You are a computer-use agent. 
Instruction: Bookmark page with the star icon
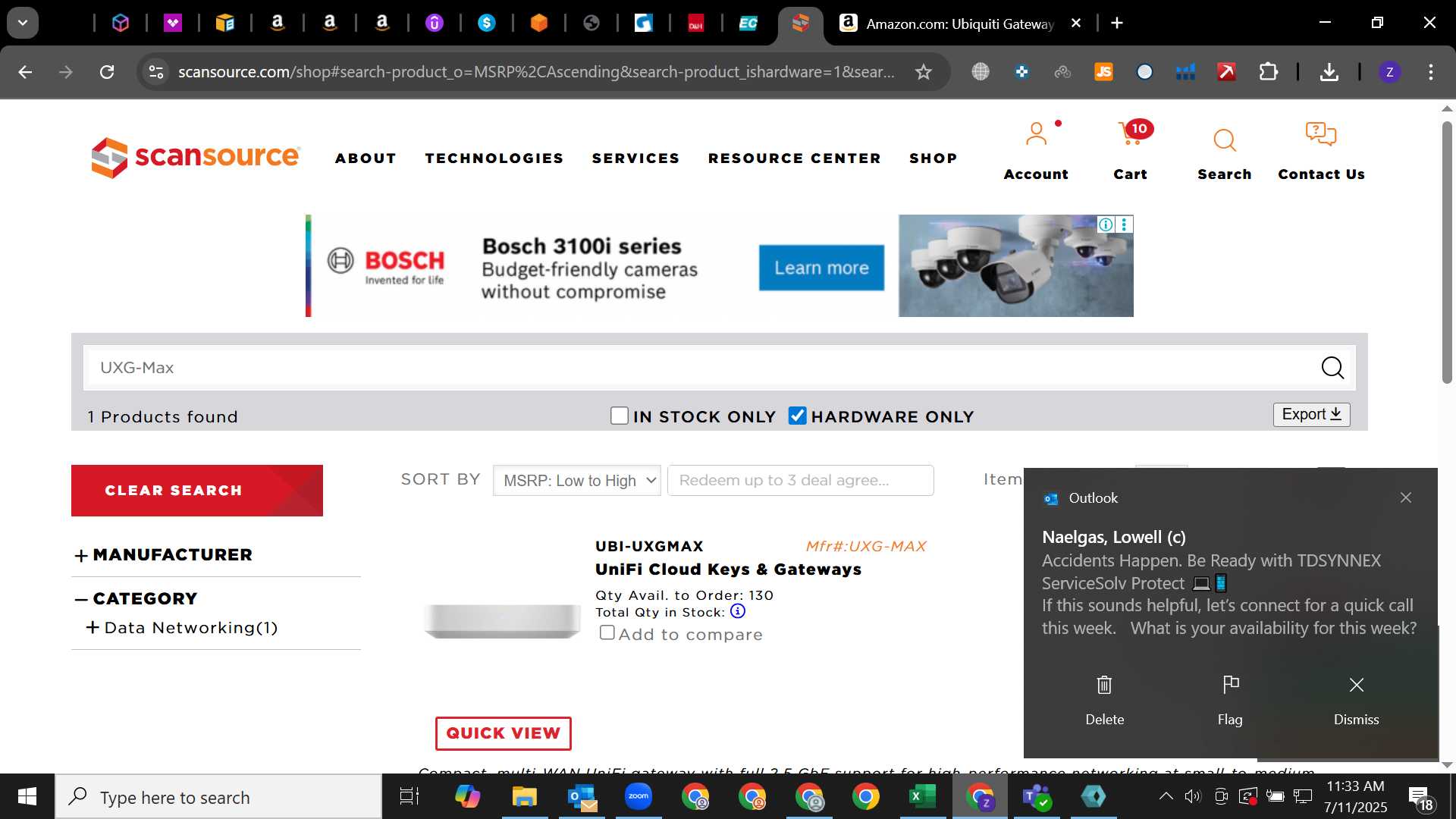[923, 72]
